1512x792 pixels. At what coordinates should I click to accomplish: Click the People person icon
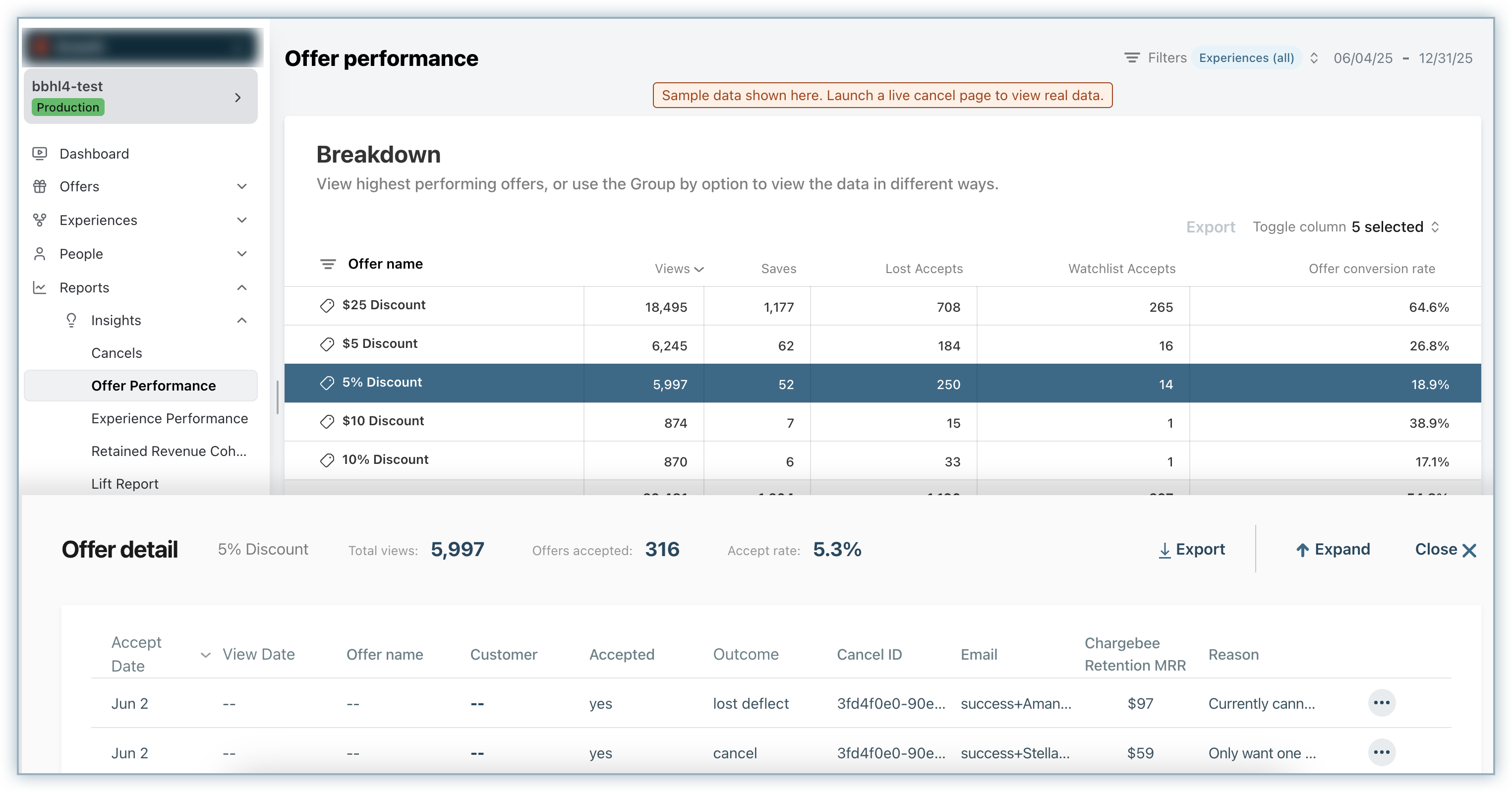[x=39, y=254]
